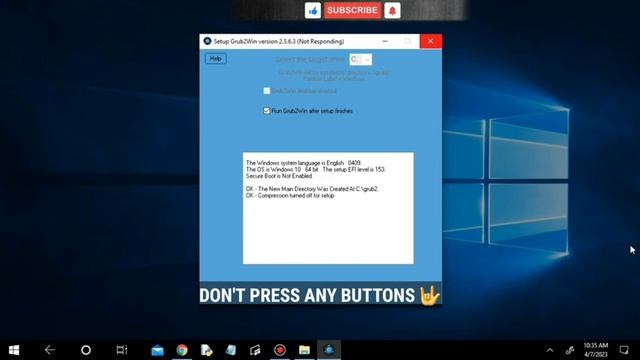Viewport: 640px width, 360px height.
Task: Open Task View from the taskbar
Action: (x=122, y=350)
